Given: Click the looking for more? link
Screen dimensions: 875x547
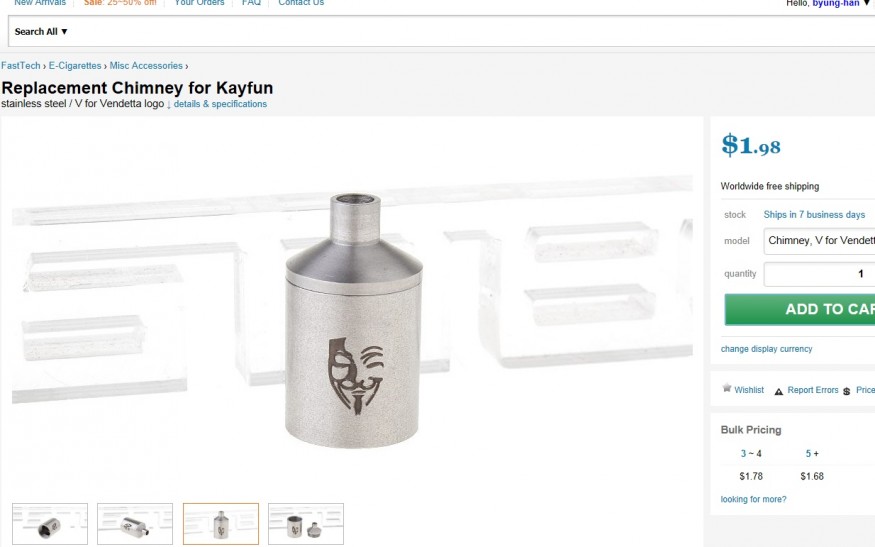Looking at the screenshot, I should click(x=753, y=499).
